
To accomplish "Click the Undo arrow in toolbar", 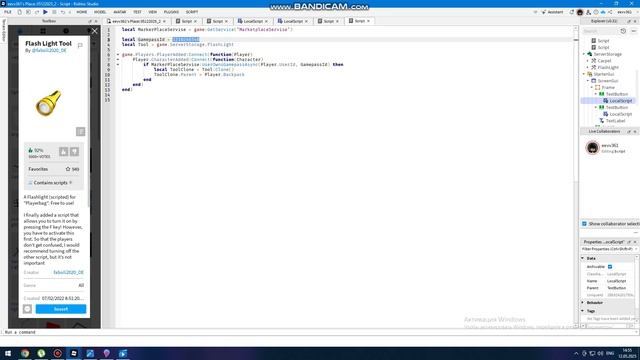I will tap(62, 12).
